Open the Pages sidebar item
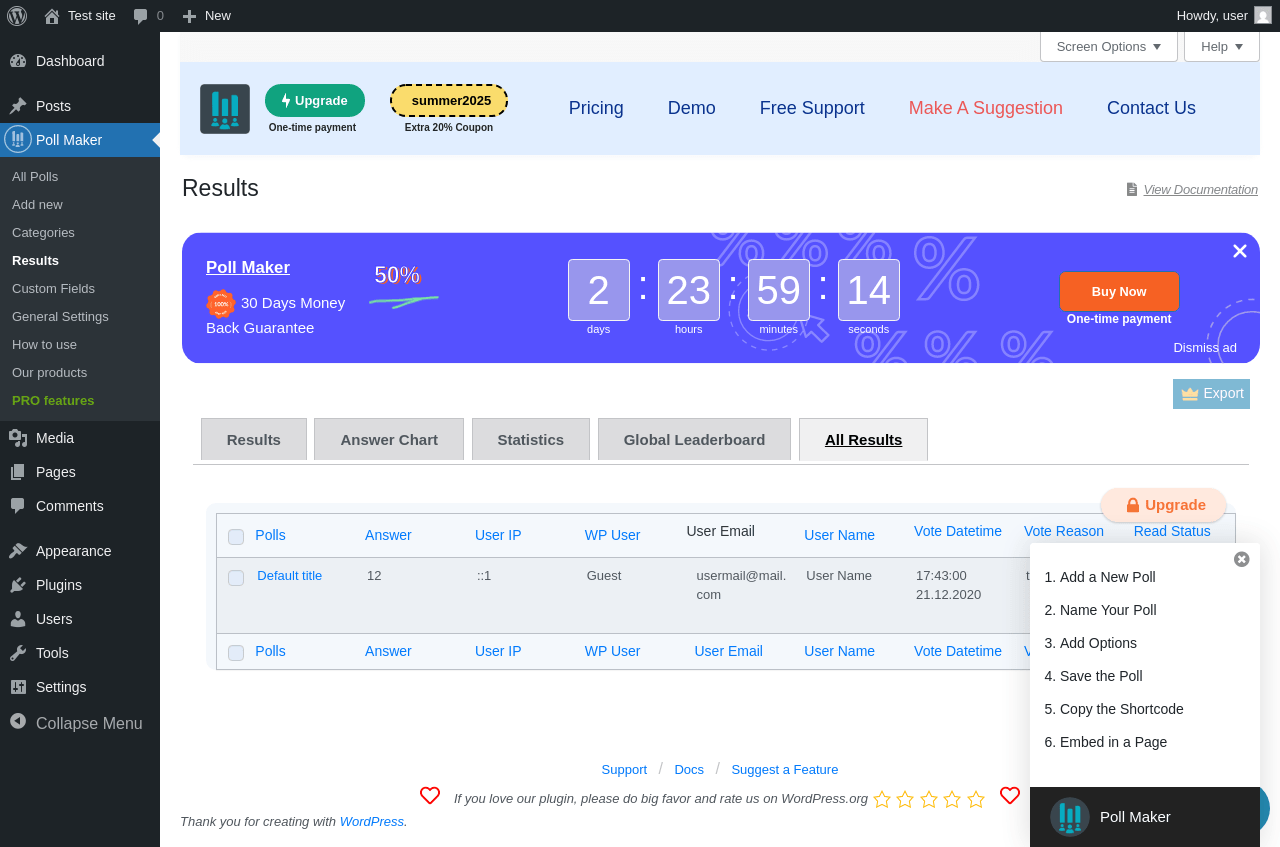This screenshot has height=847, width=1280. click(x=80, y=472)
